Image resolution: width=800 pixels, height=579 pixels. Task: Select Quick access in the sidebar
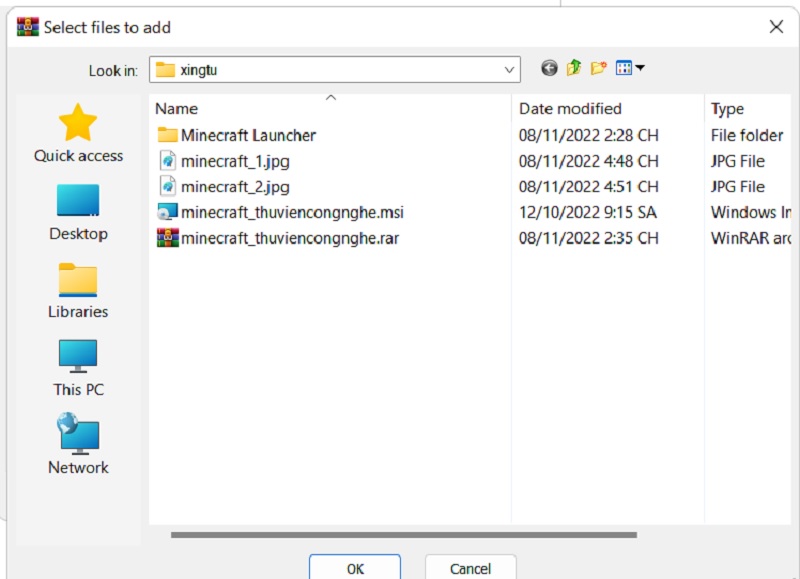click(x=78, y=134)
